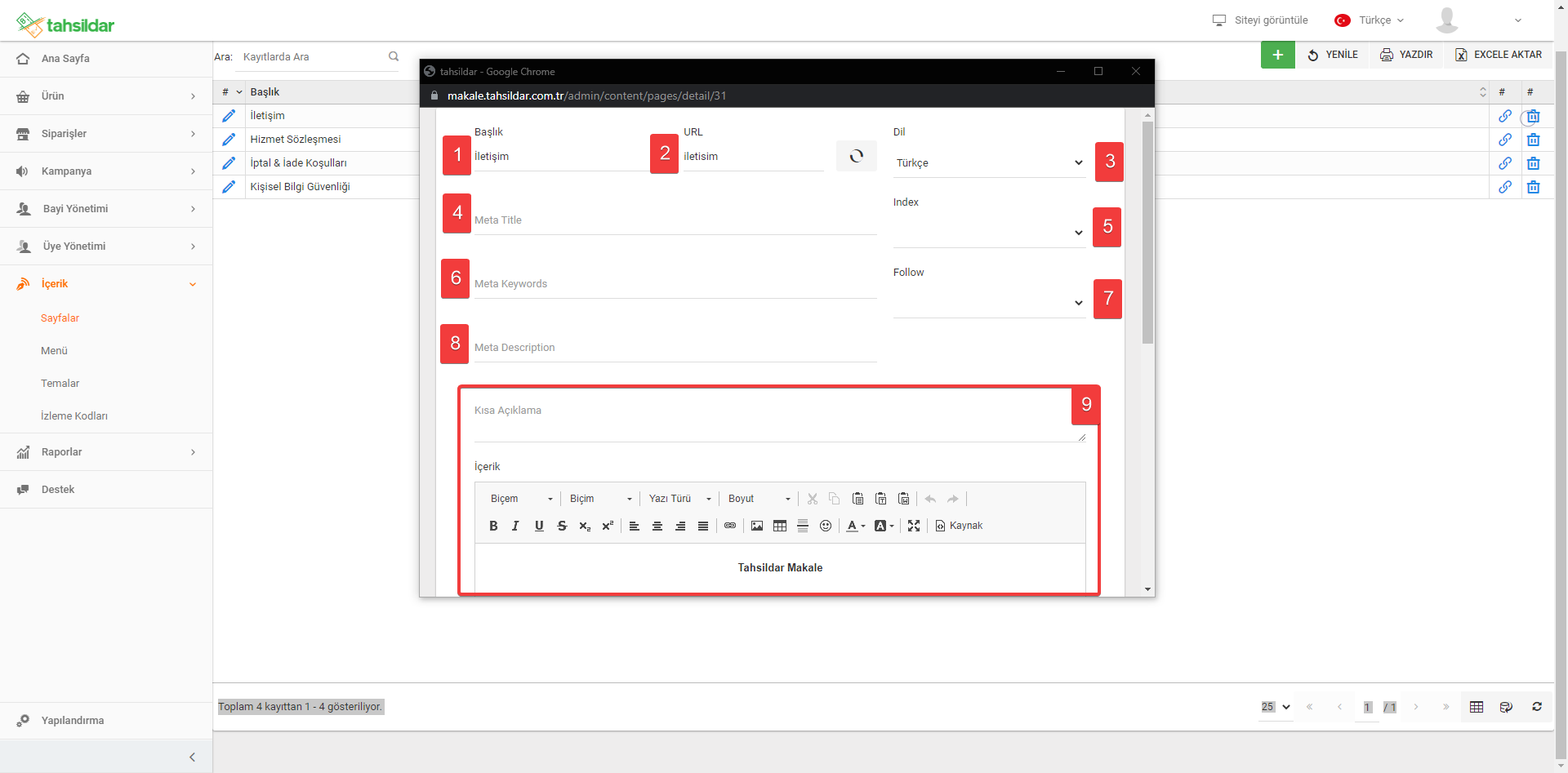Insert a horizontal line in editor
This screenshot has width=1568, height=773.
point(803,526)
